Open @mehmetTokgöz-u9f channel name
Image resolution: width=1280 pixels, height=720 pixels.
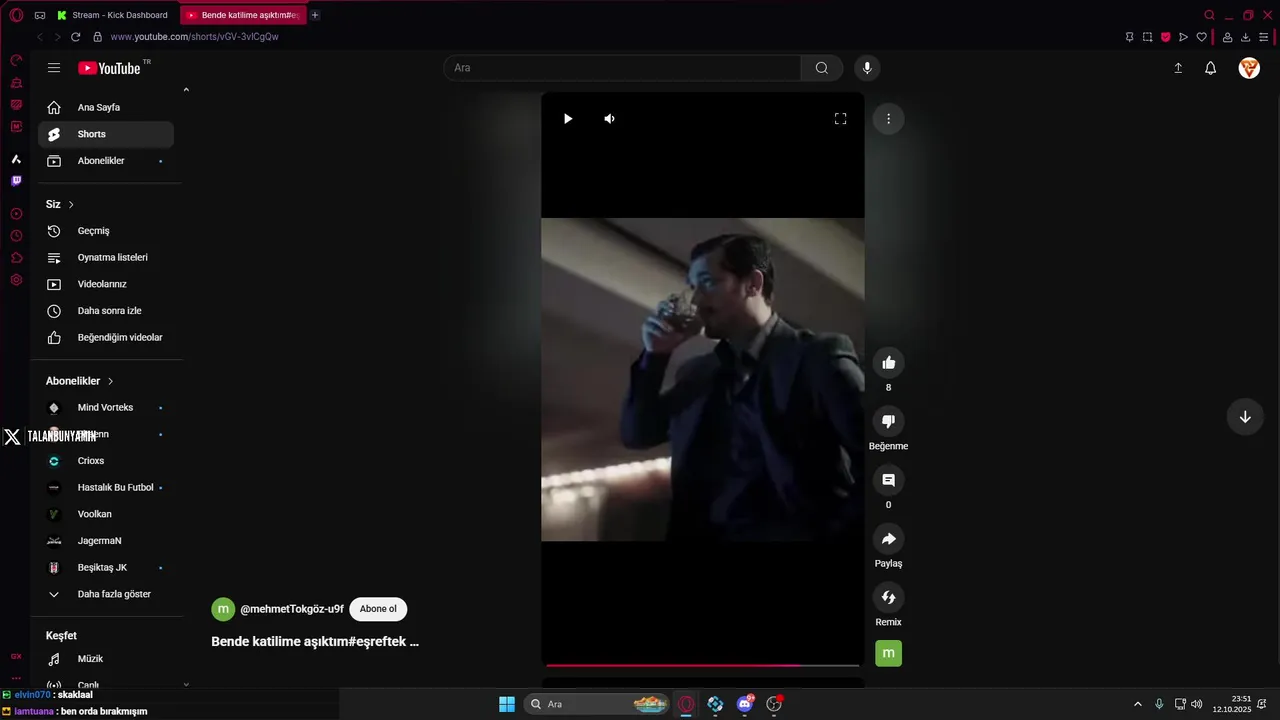pyautogui.click(x=292, y=609)
